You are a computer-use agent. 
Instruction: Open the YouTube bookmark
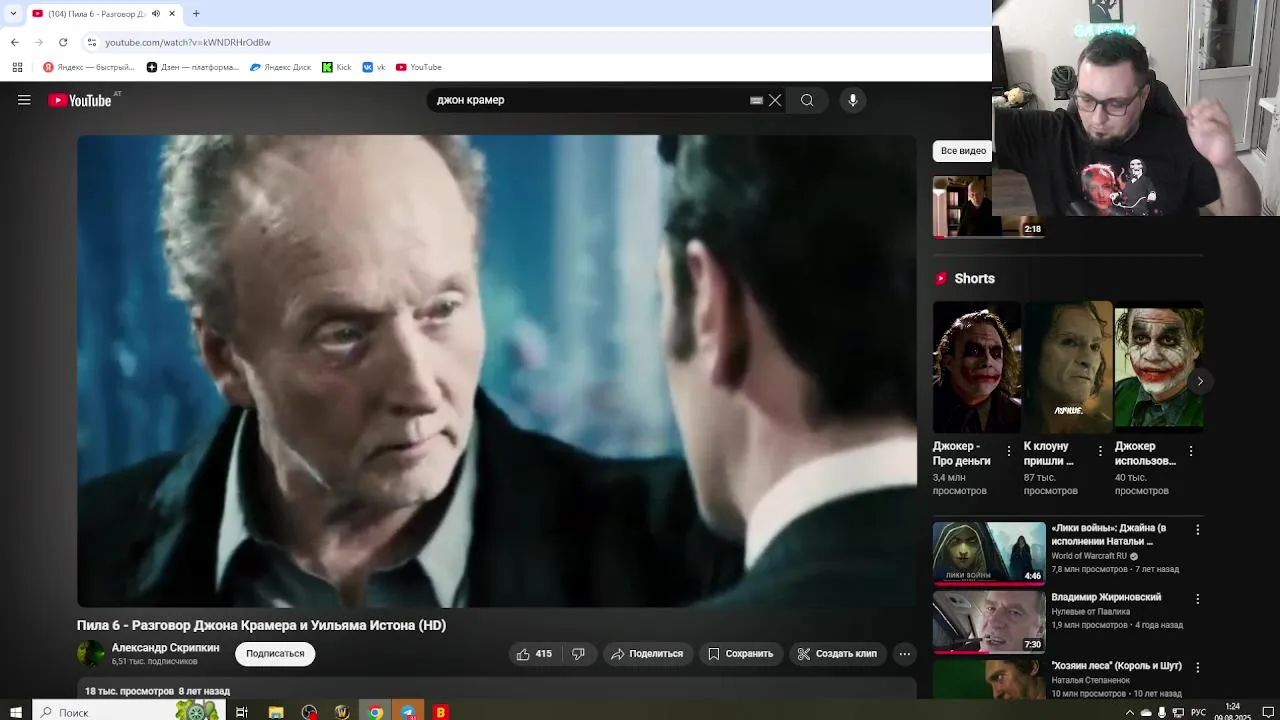[x=419, y=67]
